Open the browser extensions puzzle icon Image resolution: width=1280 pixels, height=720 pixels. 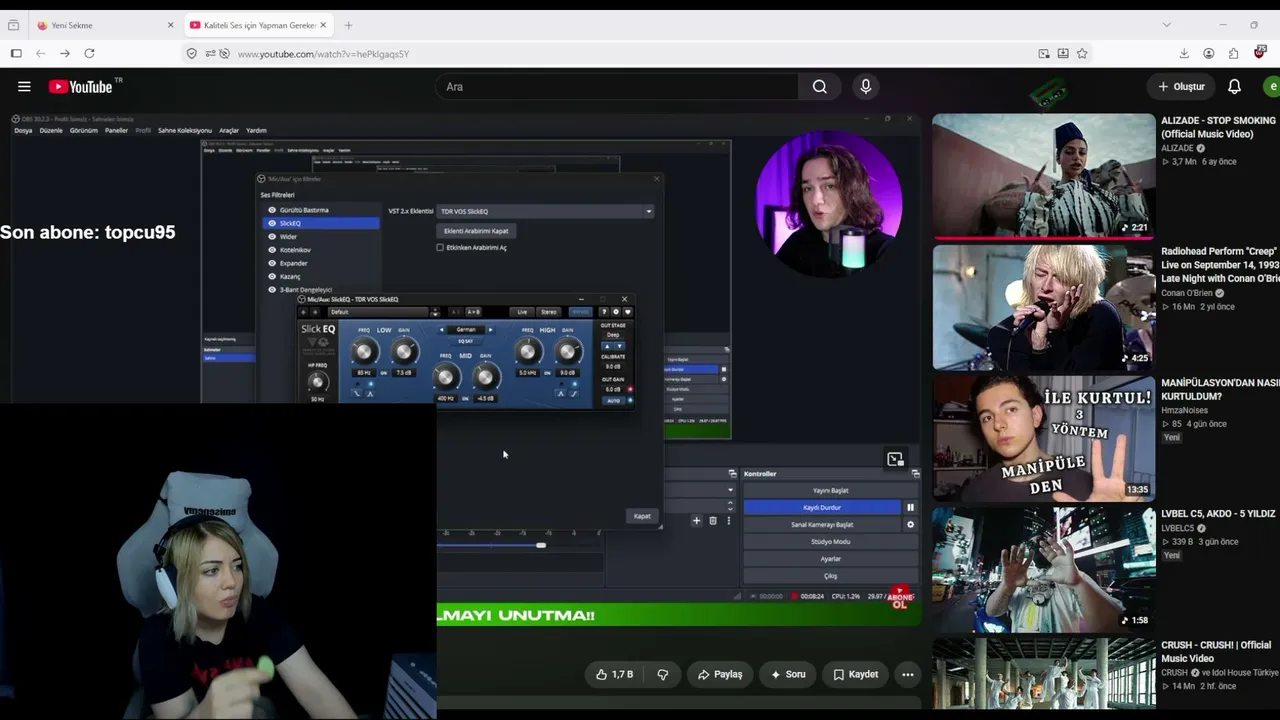click(1233, 54)
